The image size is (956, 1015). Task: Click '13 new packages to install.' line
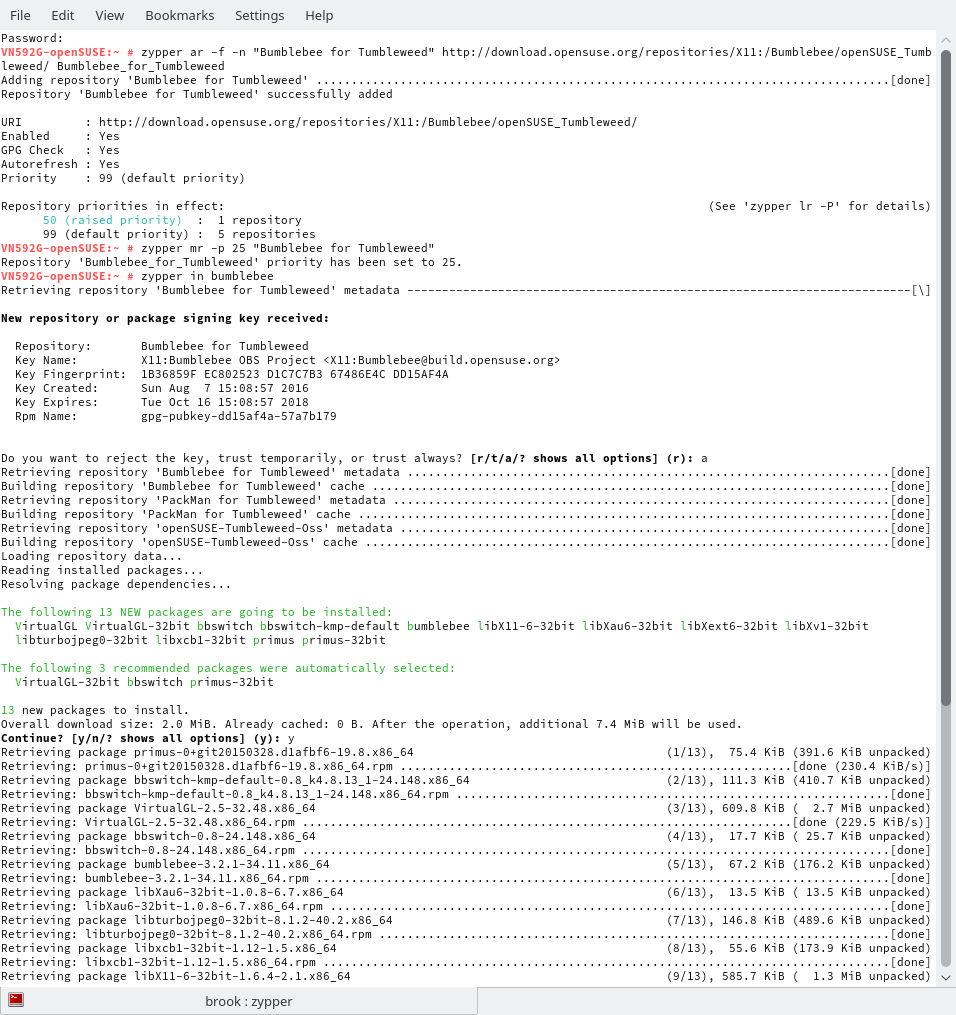coord(95,710)
